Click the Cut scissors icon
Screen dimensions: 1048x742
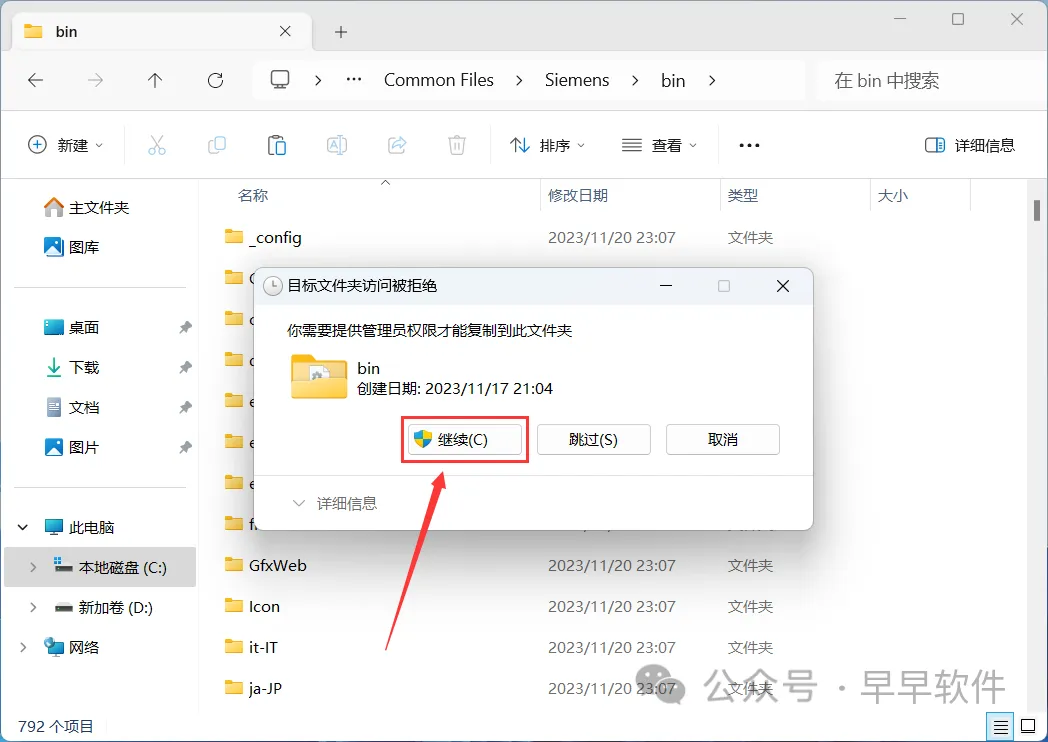point(157,145)
